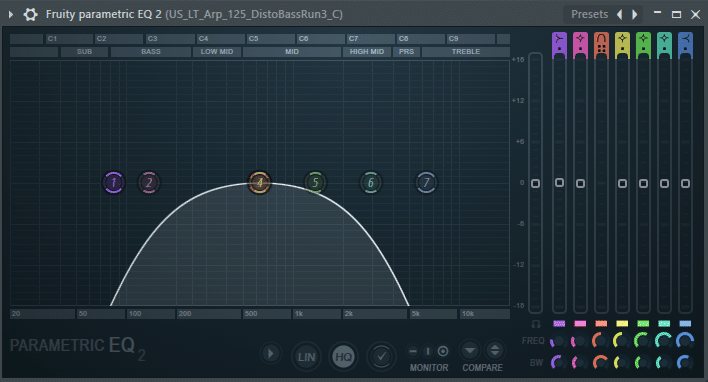The height and width of the screenshot is (382, 708).
Task: Open plugin options gear icon
Action: tap(30, 14)
